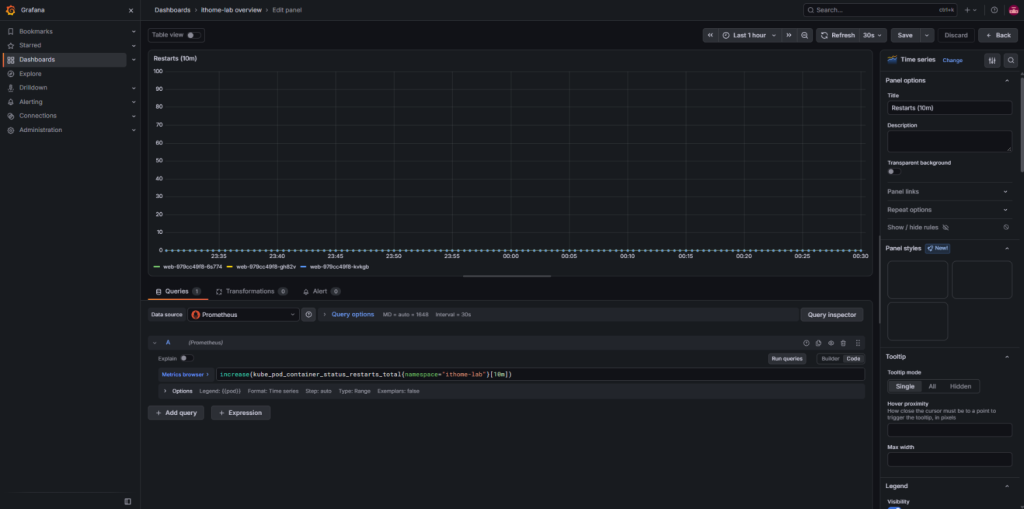
Task: Shift time range forwards
Action: tap(789, 35)
